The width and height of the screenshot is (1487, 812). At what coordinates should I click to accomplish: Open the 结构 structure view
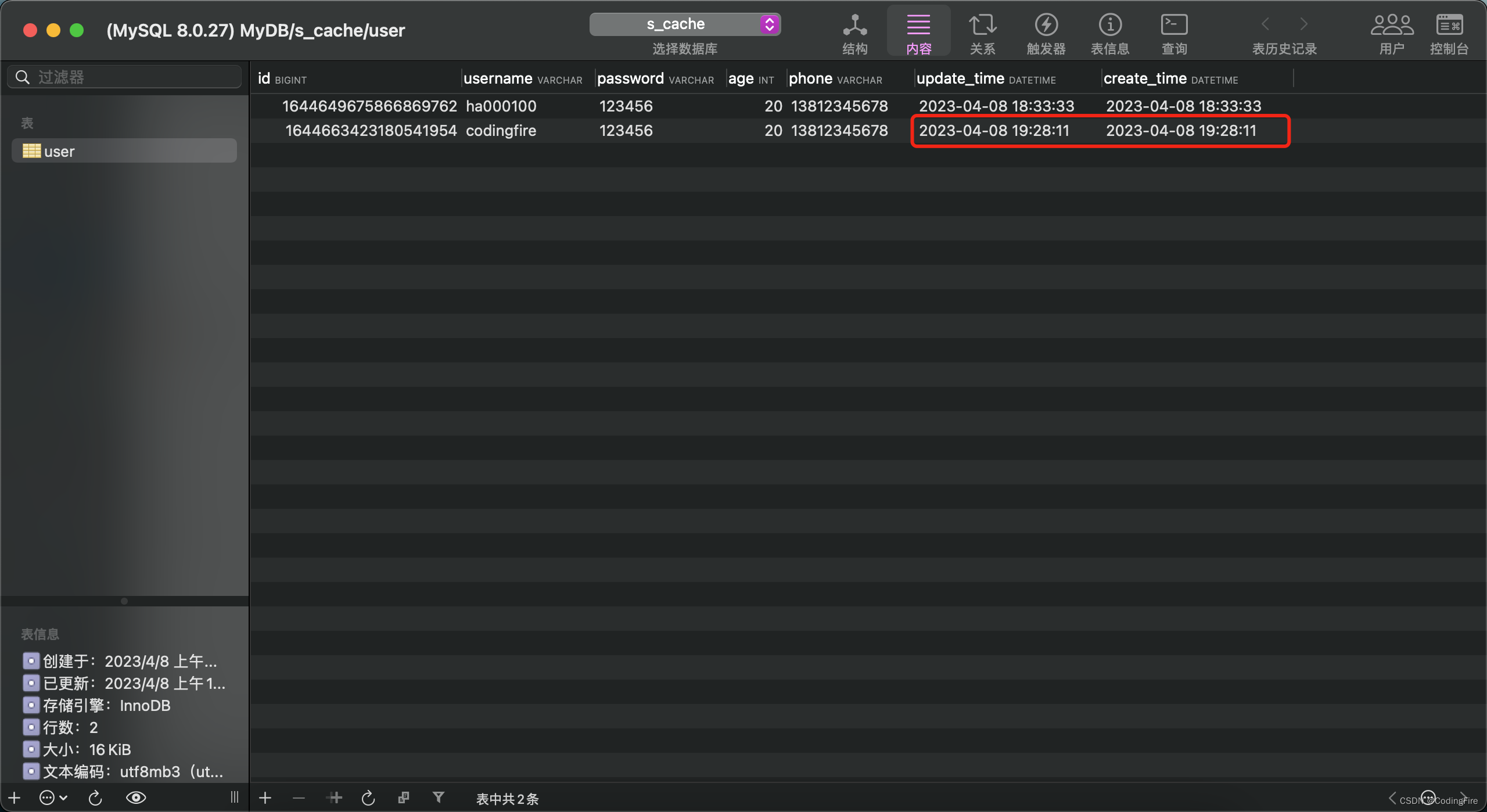click(854, 33)
